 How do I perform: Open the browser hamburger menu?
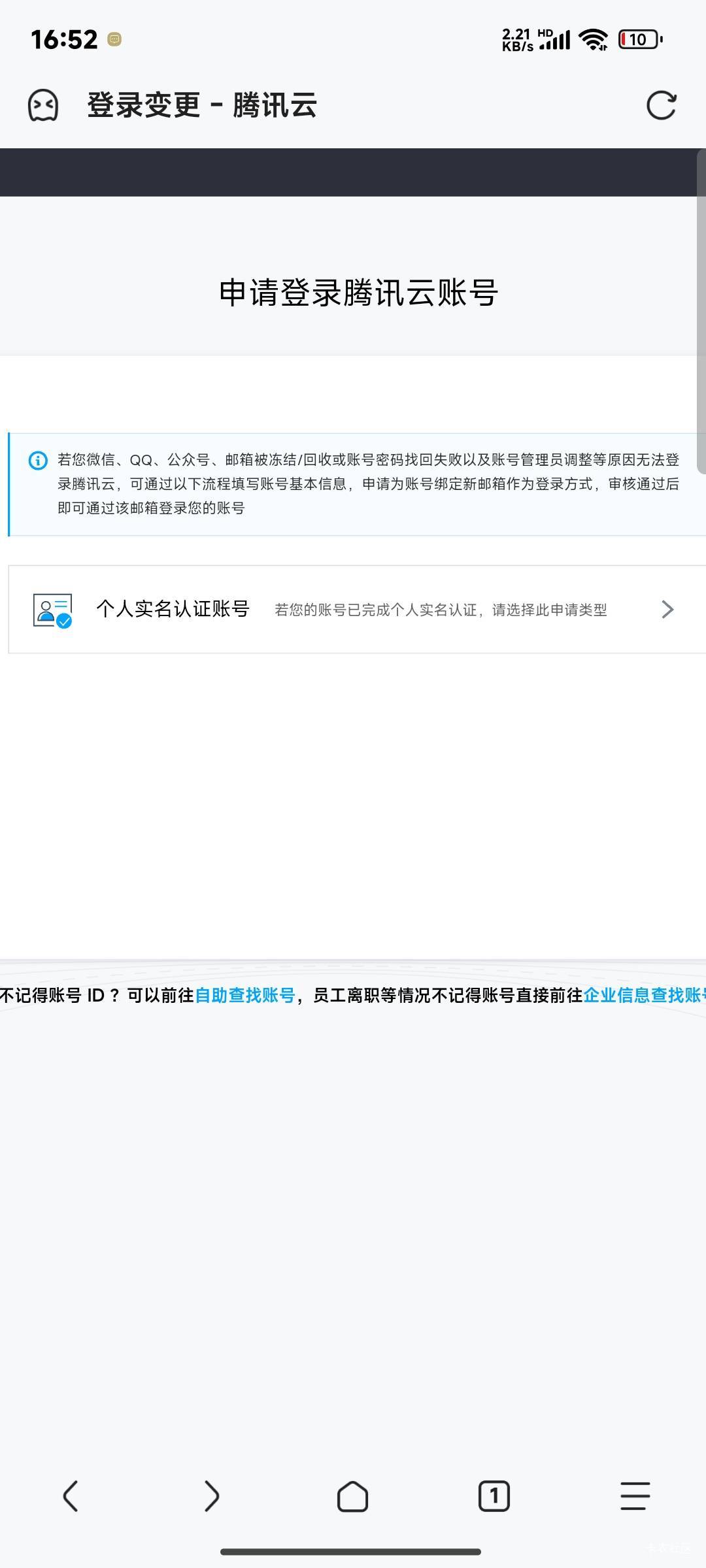click(635, 1496)
